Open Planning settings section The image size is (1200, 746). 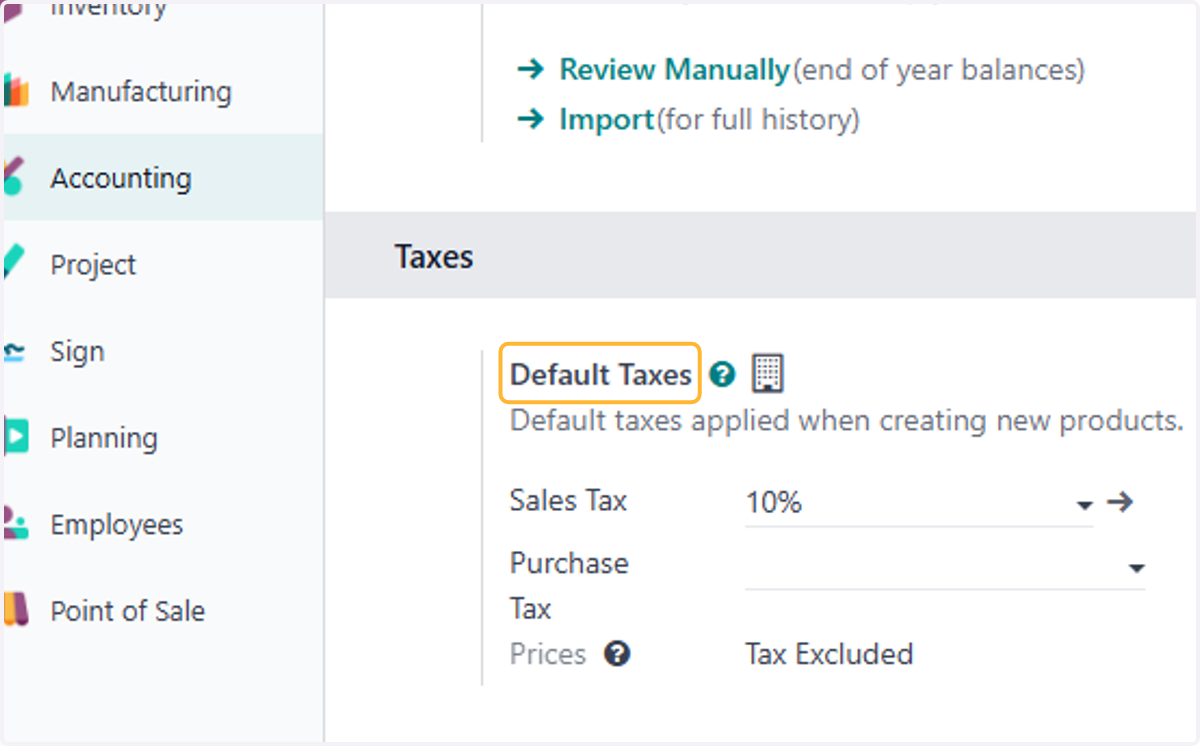point(161,438)
